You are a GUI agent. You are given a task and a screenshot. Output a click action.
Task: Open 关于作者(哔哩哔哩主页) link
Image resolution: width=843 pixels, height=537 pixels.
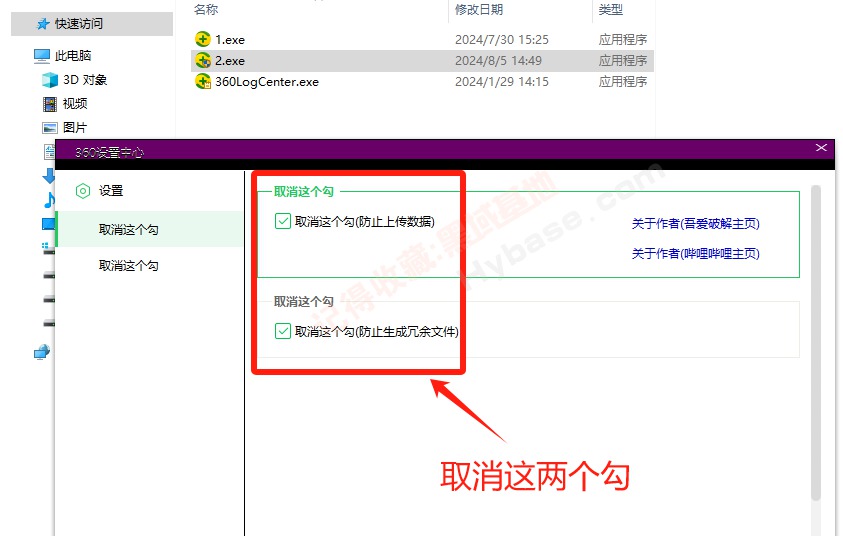[x=695, y=254]
